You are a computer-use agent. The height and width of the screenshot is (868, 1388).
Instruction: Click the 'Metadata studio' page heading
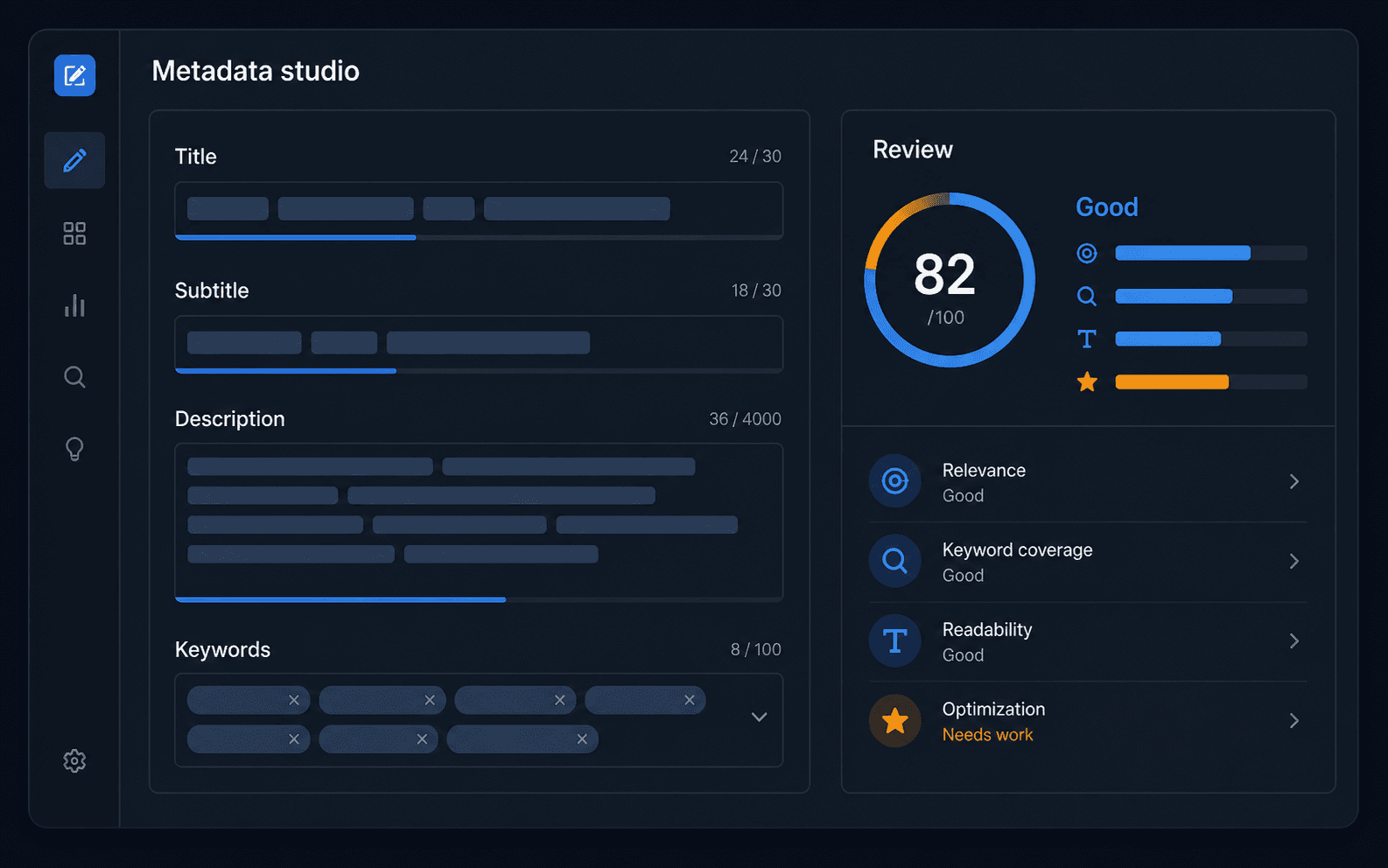coord(256,71)
